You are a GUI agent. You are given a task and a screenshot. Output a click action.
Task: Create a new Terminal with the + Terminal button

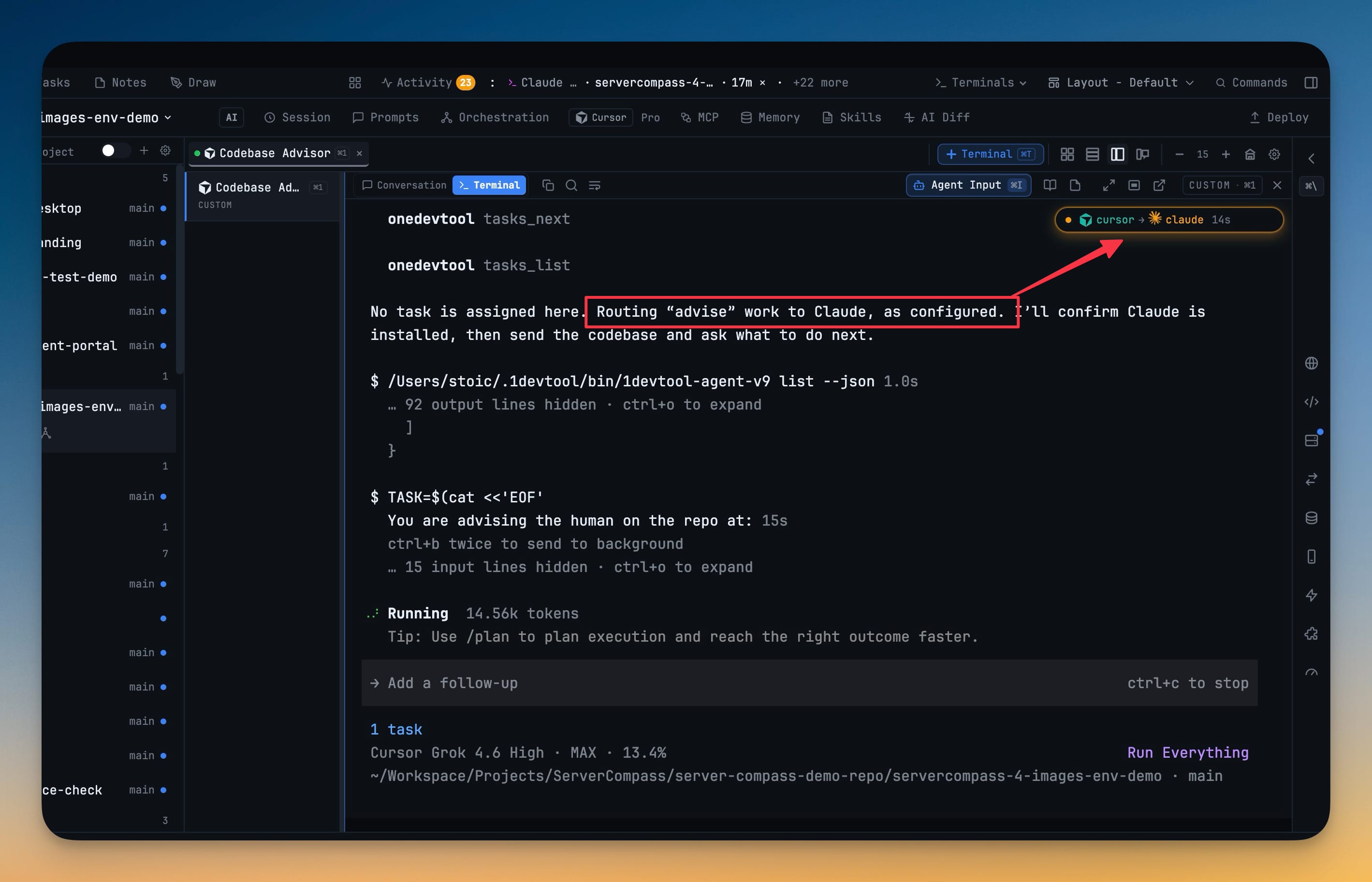[x=990, y=154]
